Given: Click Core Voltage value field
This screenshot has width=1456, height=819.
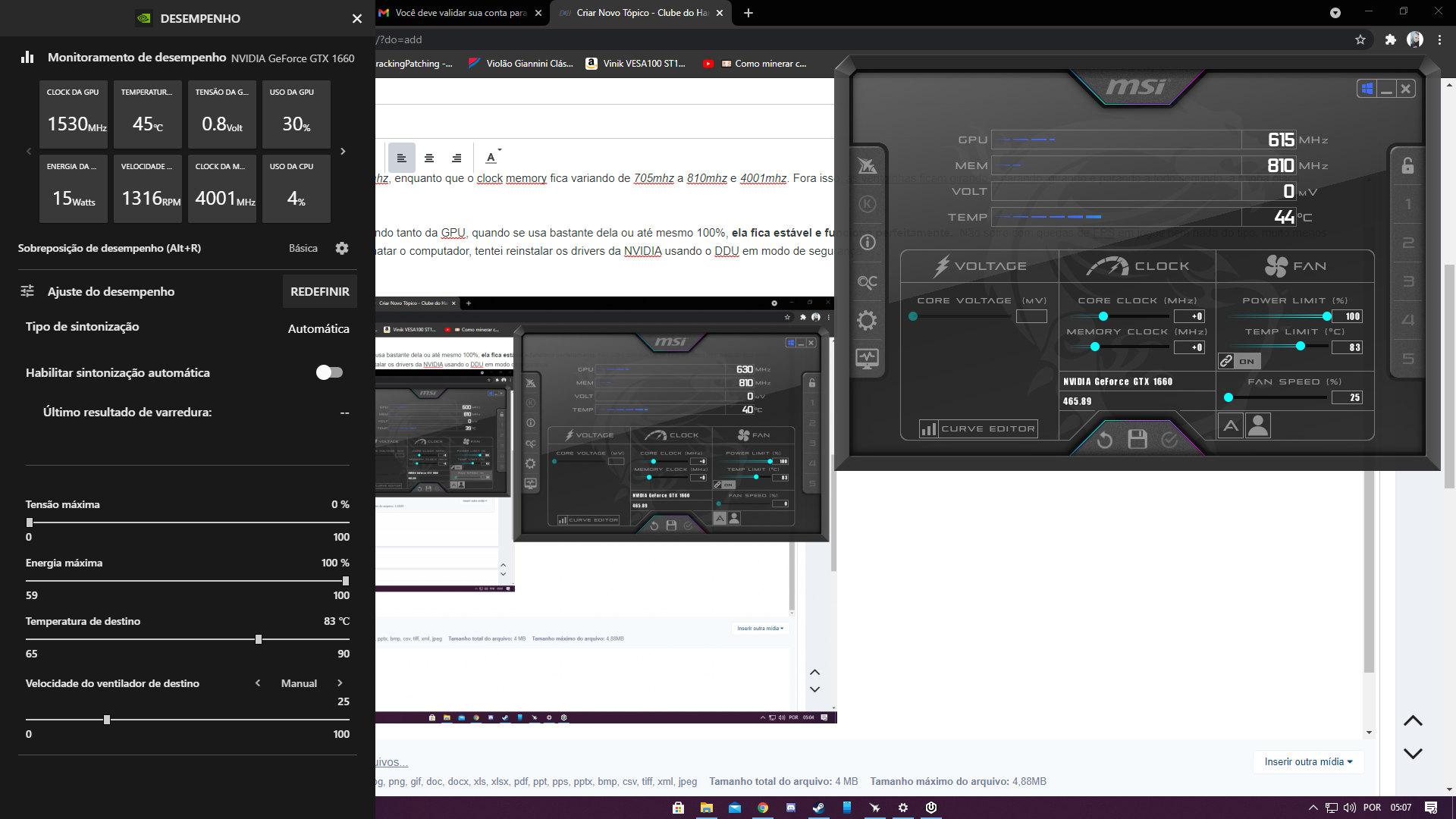Looking at the screenshot, I should point(1031,316).
